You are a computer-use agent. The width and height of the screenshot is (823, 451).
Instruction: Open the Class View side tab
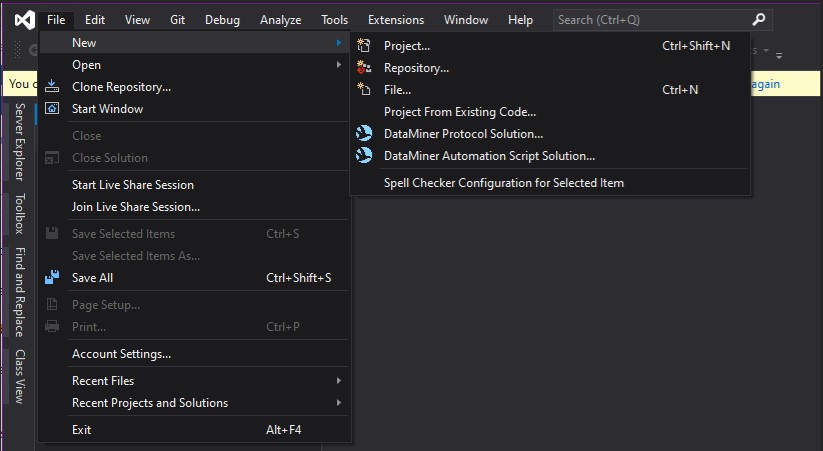[x=19, y=376]
